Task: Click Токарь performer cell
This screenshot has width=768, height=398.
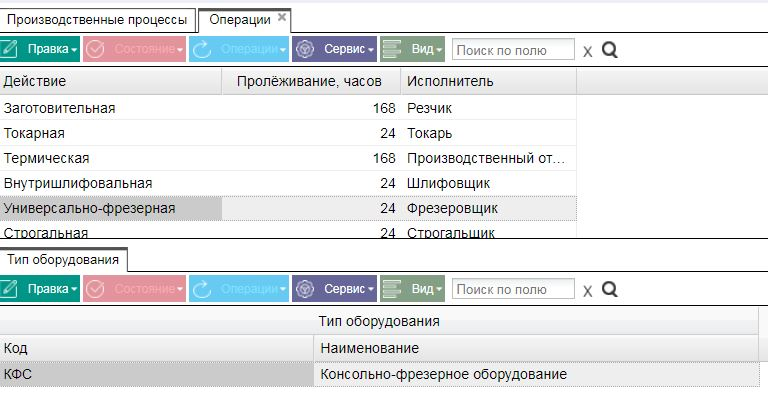Action: [488, 133]
